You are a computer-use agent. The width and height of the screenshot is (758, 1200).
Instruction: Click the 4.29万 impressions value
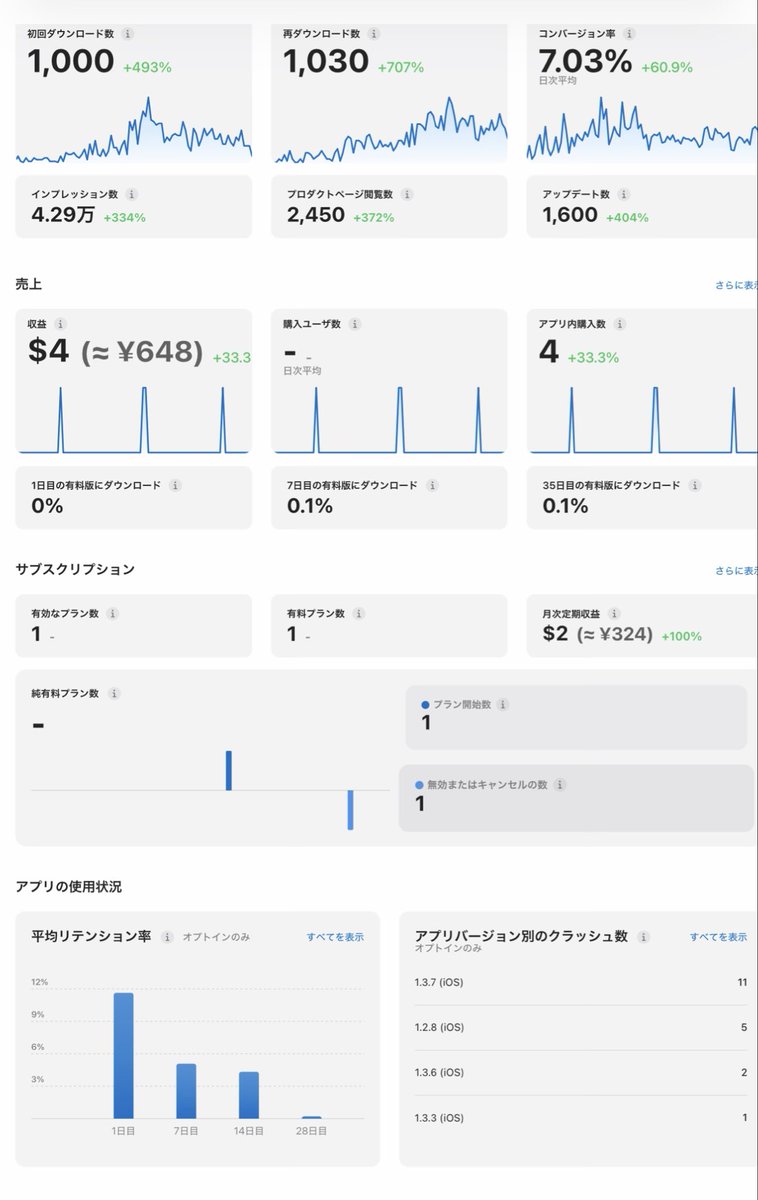(x=63, y=215)
